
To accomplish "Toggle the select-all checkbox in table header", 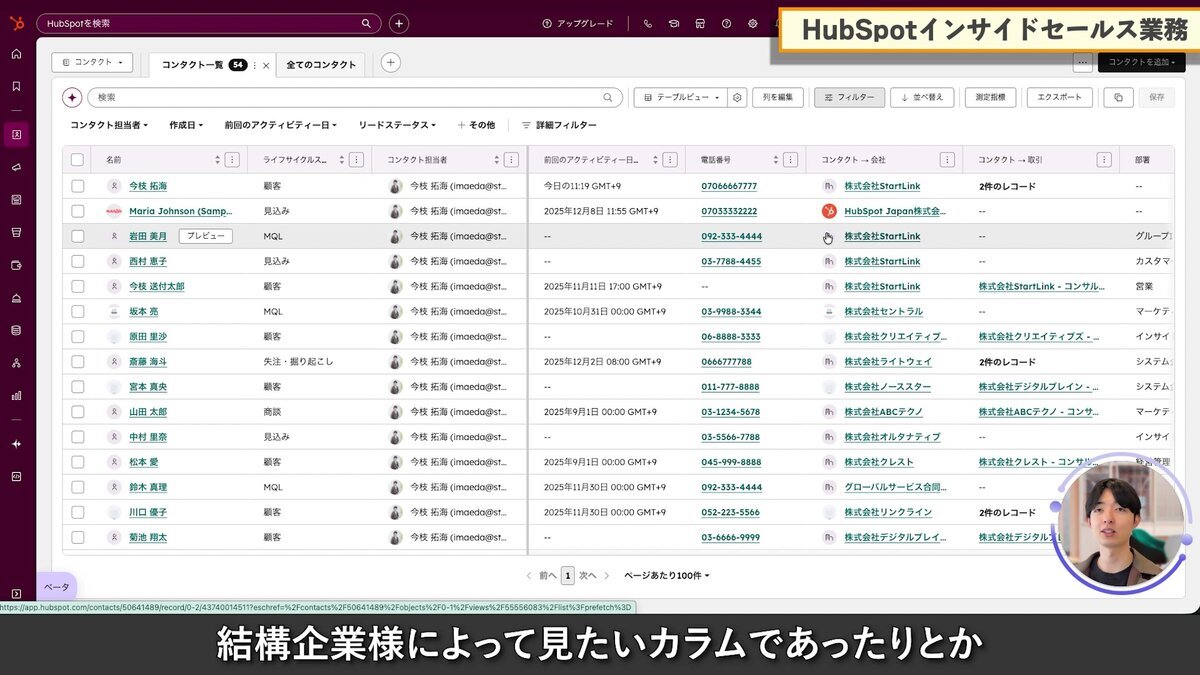I will 77,159.
